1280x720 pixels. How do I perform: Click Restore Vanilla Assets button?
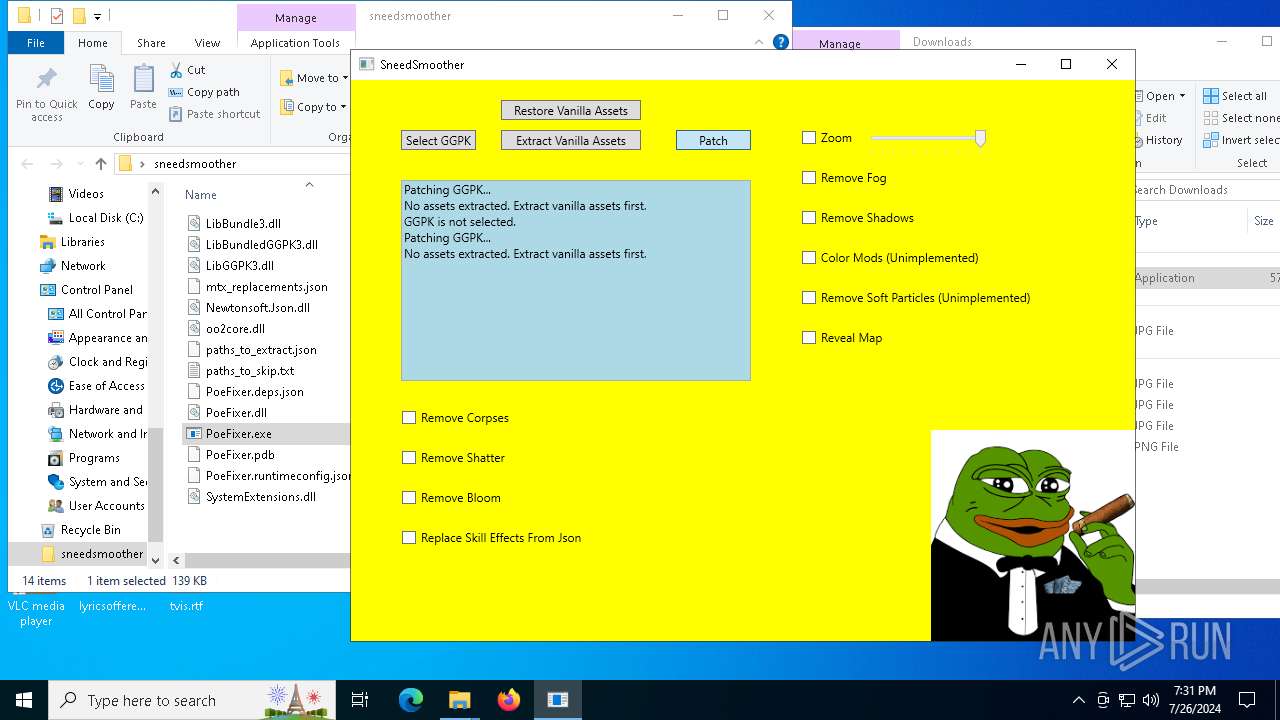(x=571, y=111)
